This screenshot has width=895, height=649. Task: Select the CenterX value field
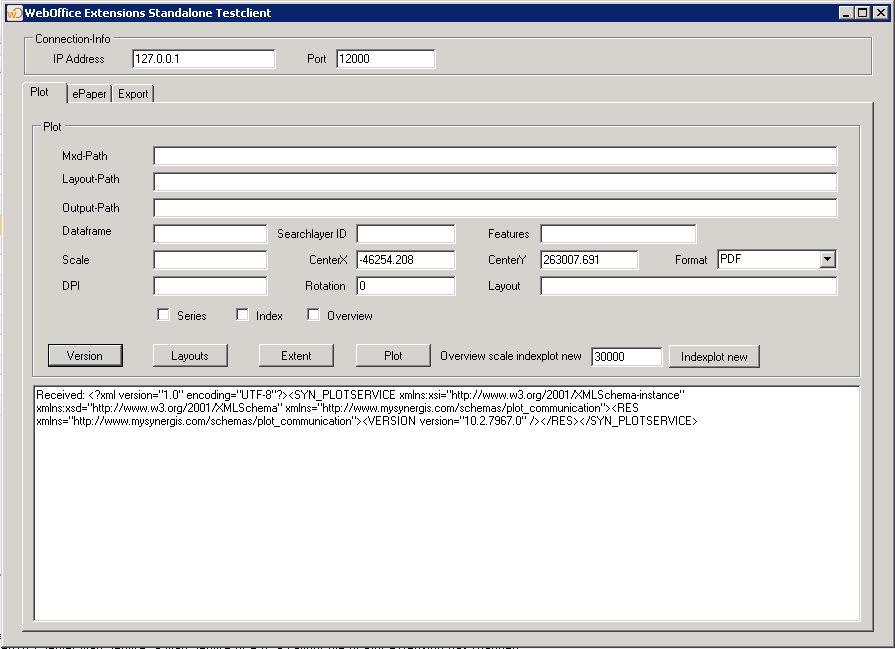pos(405,259)
